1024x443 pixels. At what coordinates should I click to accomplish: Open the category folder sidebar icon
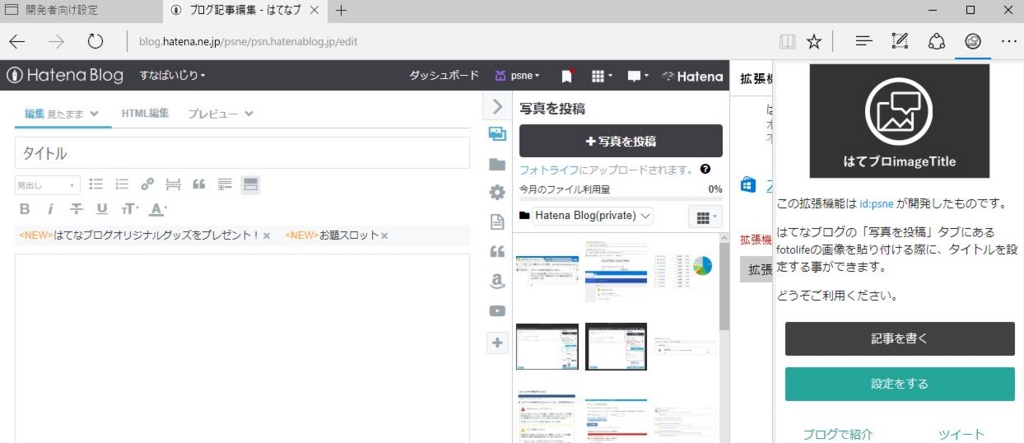click(x=497, y=164)
